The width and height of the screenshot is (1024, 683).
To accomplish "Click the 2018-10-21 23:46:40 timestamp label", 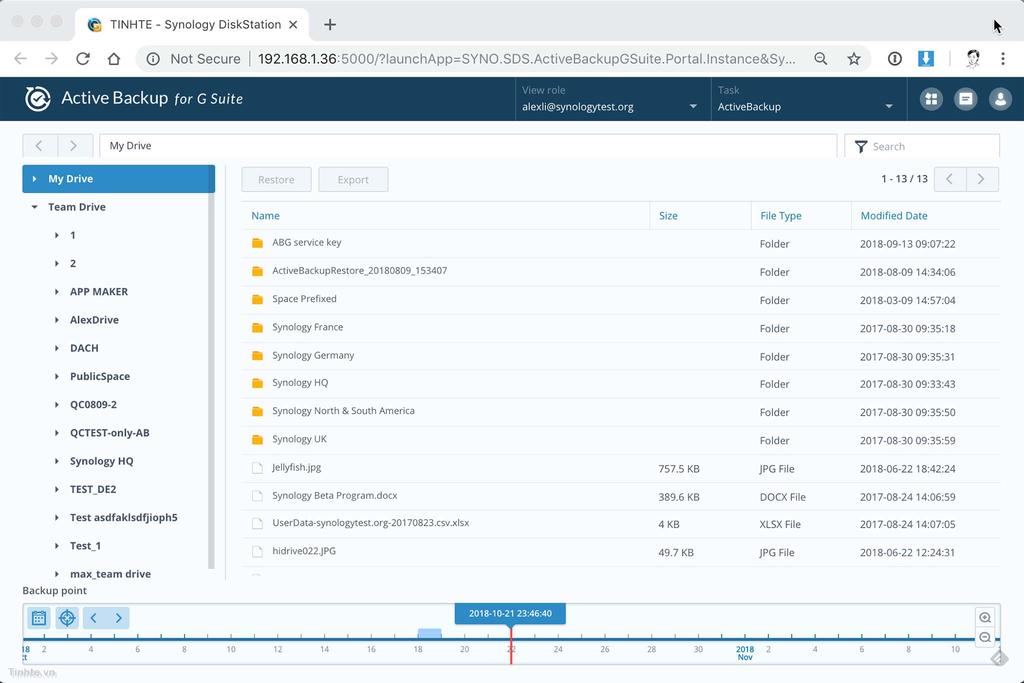I will [x=510, y=613].
